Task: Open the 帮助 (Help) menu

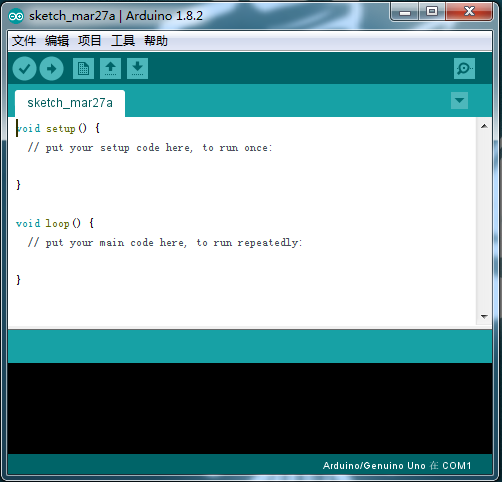Action: [156, 41]
